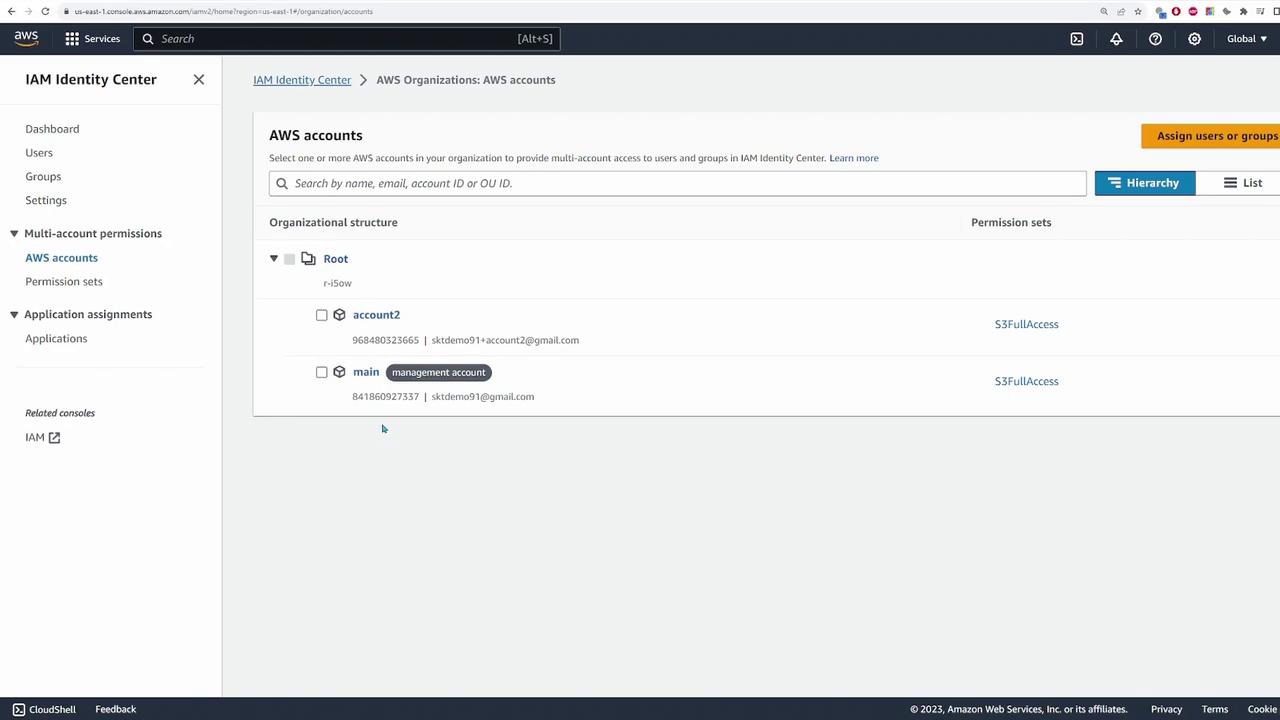Image resolution: width=1280 pixels, height=720 pixels.
Task: Click the AWS logo home icon
Action: pos(26,38)
